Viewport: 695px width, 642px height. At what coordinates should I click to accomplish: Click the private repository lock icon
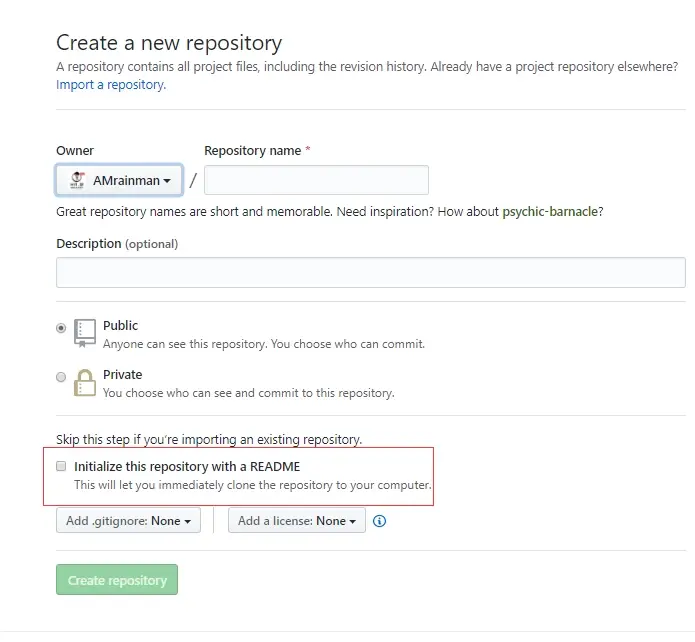point(85,383)
